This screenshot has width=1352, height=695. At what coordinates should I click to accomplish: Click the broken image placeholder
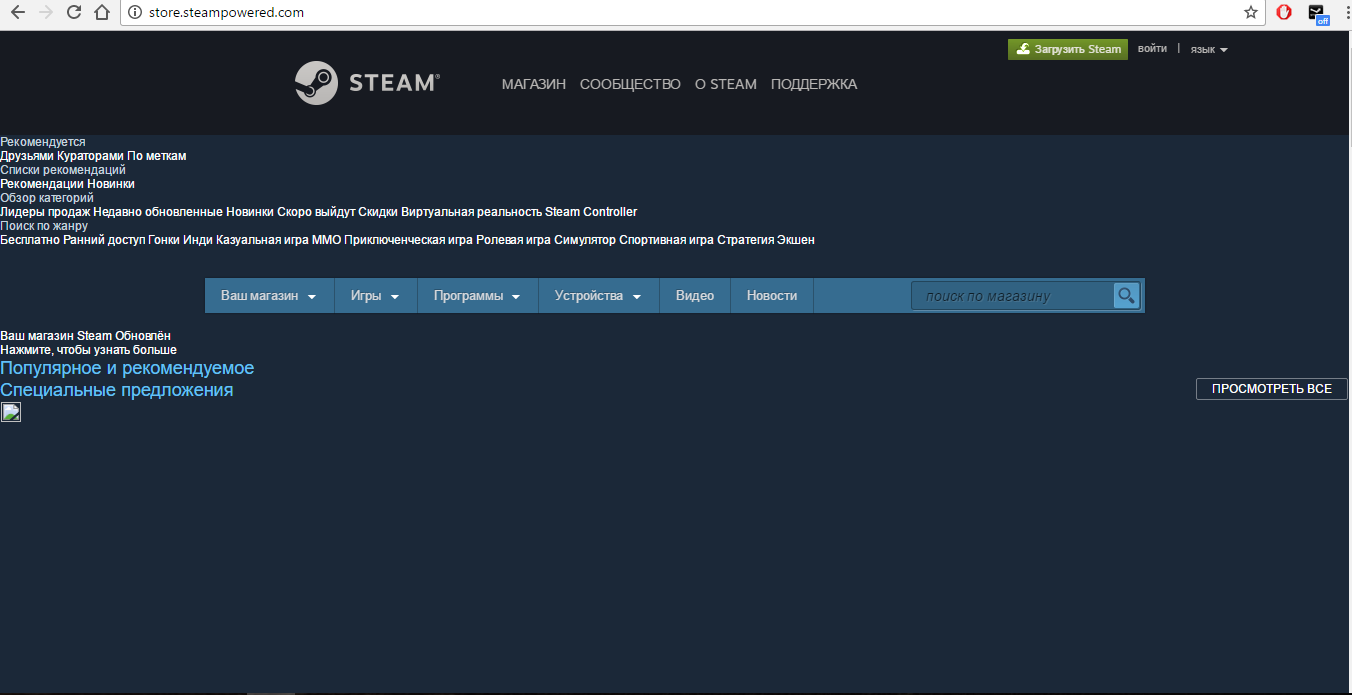[10, 412]
